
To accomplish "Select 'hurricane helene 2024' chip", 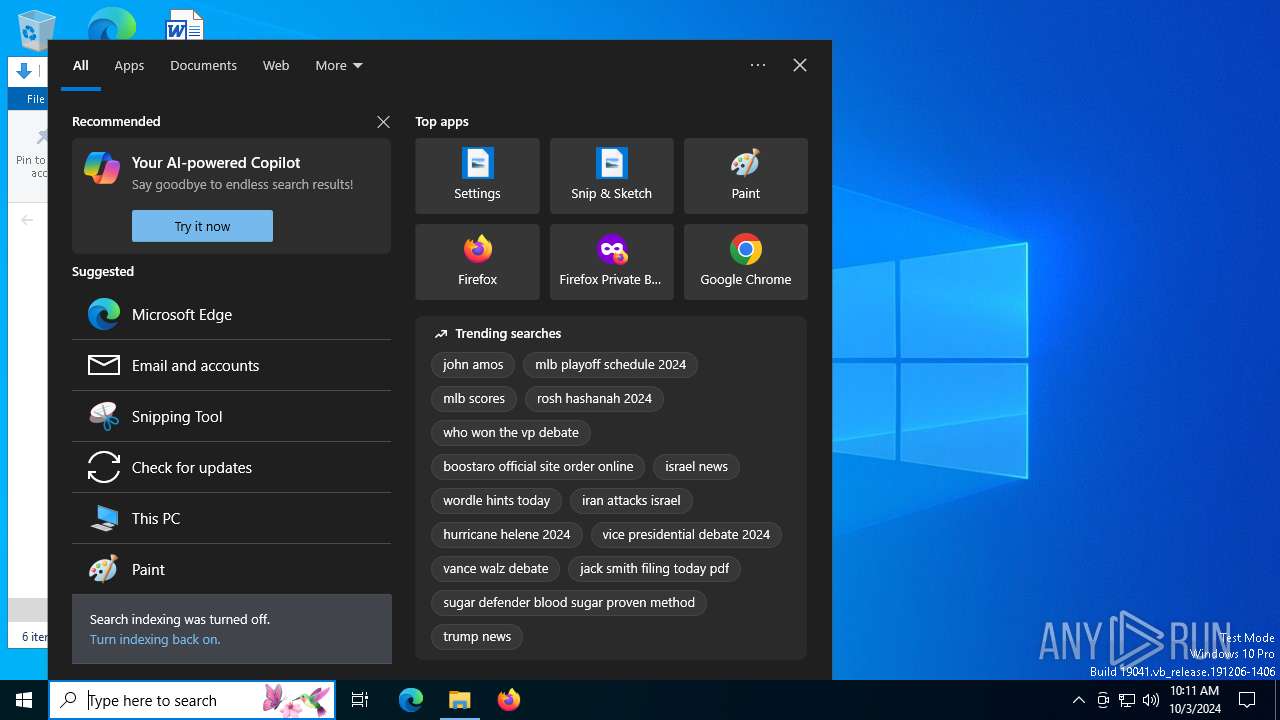I will click(507, 535).
